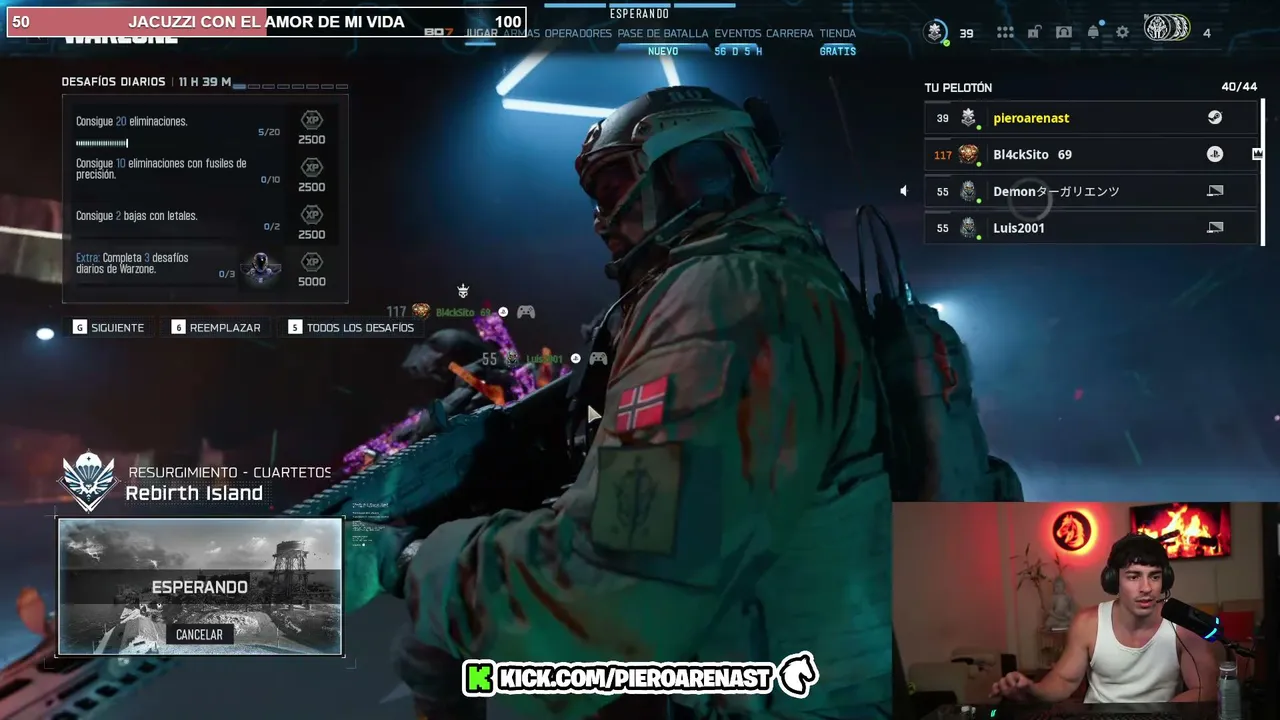The image size is (1280, 720).
Task: Click the XP icon for the 20 eliminations challenge
Action: pyautogui.click(x=312, y=120)
